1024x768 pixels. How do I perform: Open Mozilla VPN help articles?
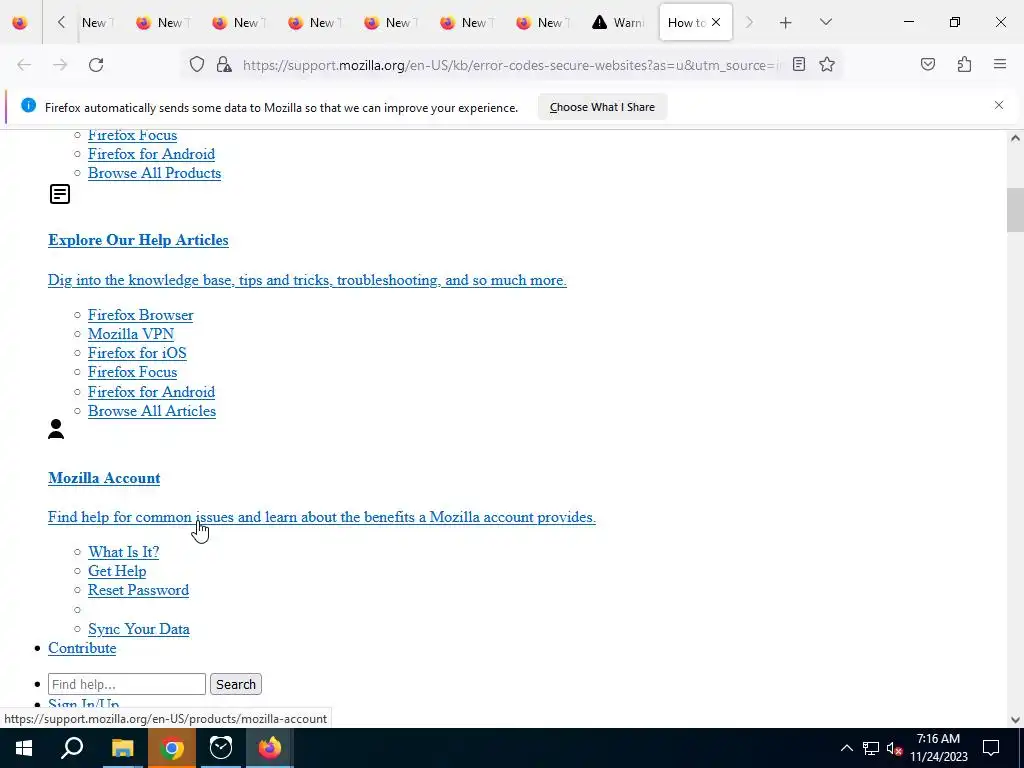pos(131,334)
